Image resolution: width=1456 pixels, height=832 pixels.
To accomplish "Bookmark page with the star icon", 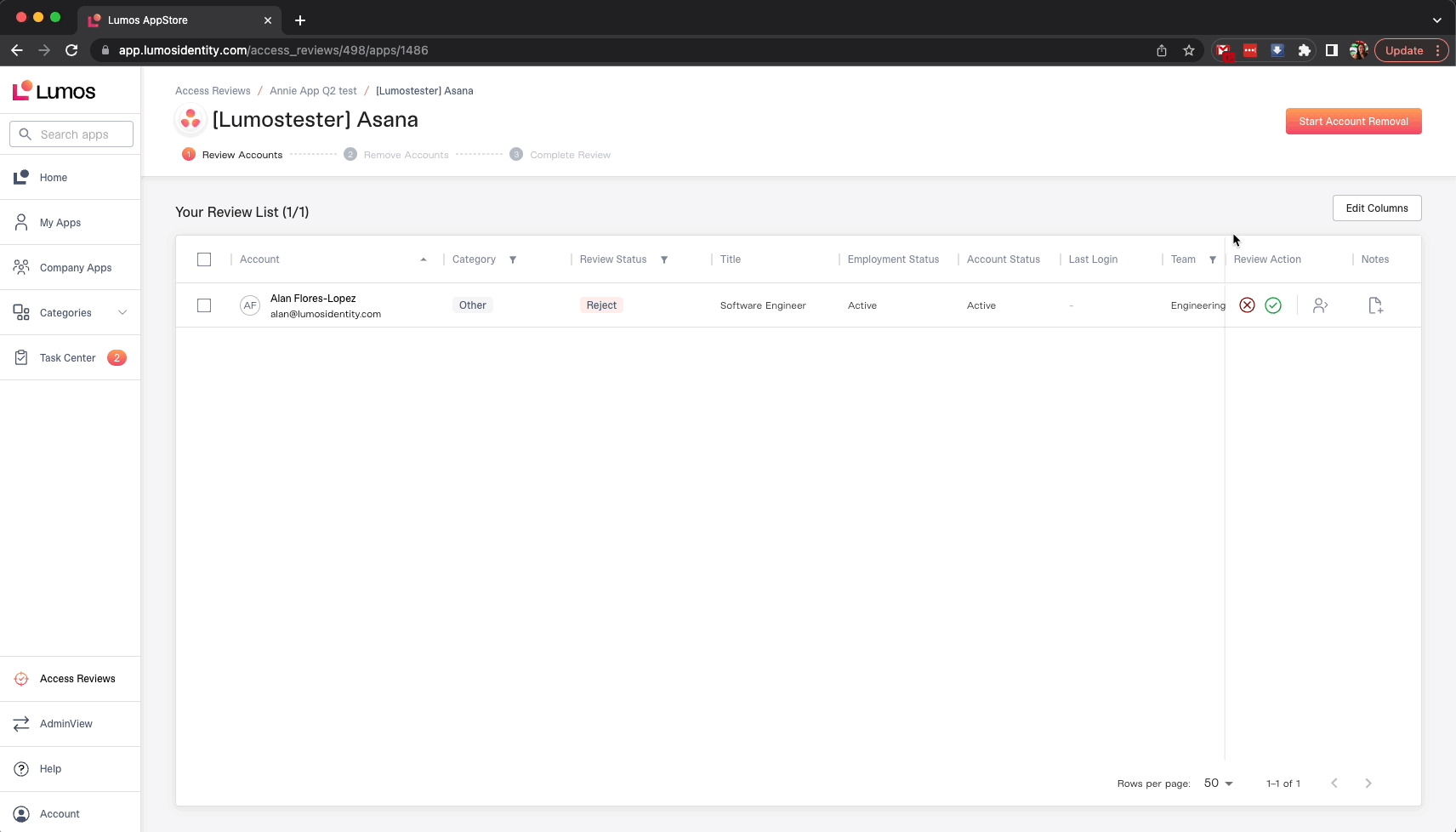I will [x=1189, y=50].
